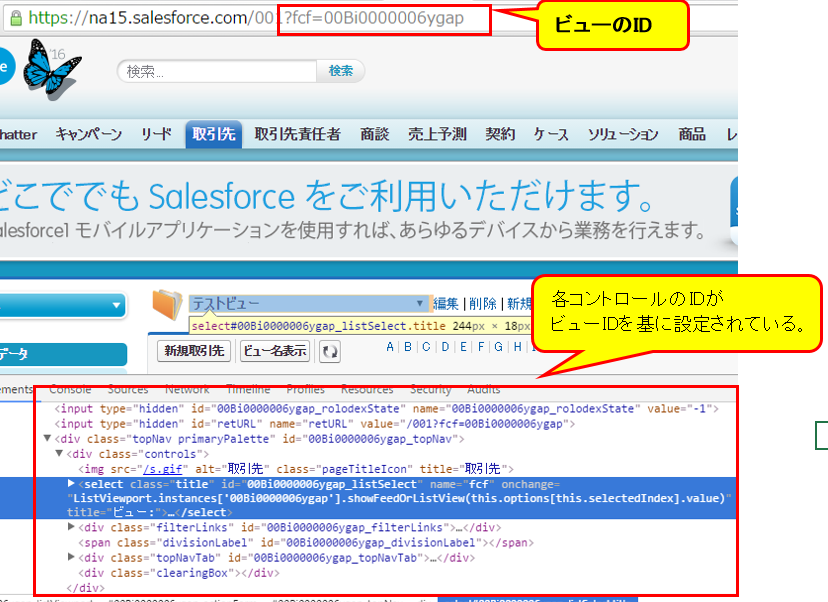The height and width of the screenshot is (602, 828).
Task: Filter list by letter D
Action: tap(445, 347)
